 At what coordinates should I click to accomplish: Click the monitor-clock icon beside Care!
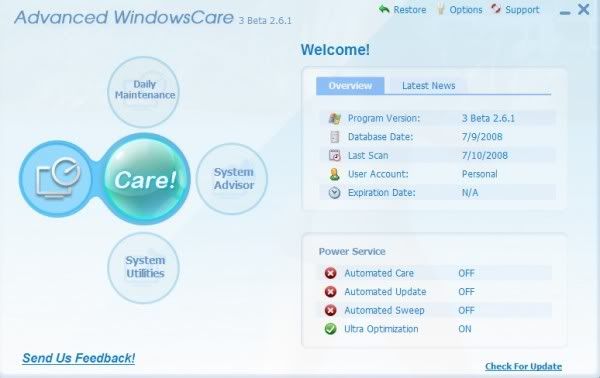57,179
